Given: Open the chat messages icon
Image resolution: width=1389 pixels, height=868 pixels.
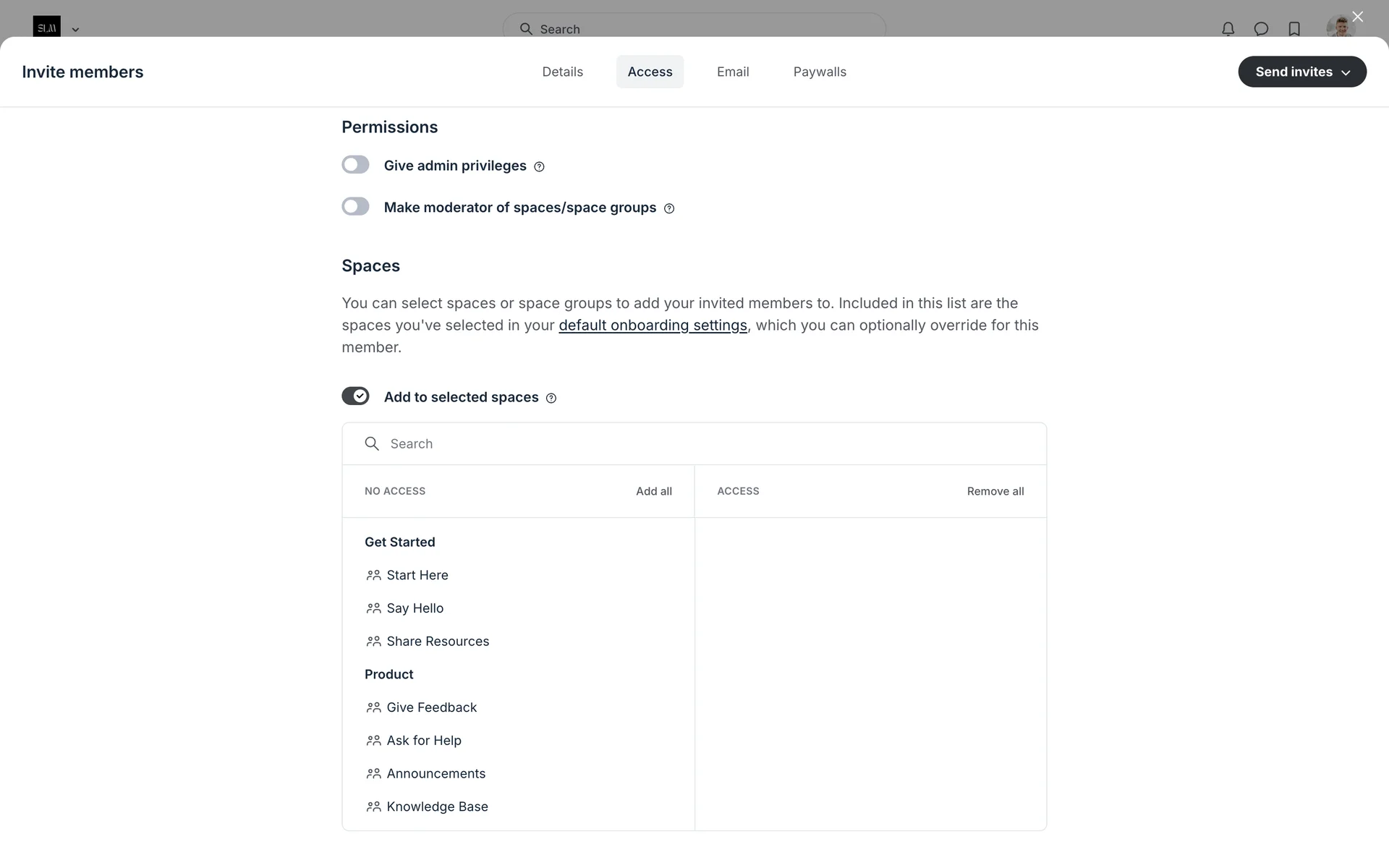Looking at the screenshot, I should [1261, 29].
